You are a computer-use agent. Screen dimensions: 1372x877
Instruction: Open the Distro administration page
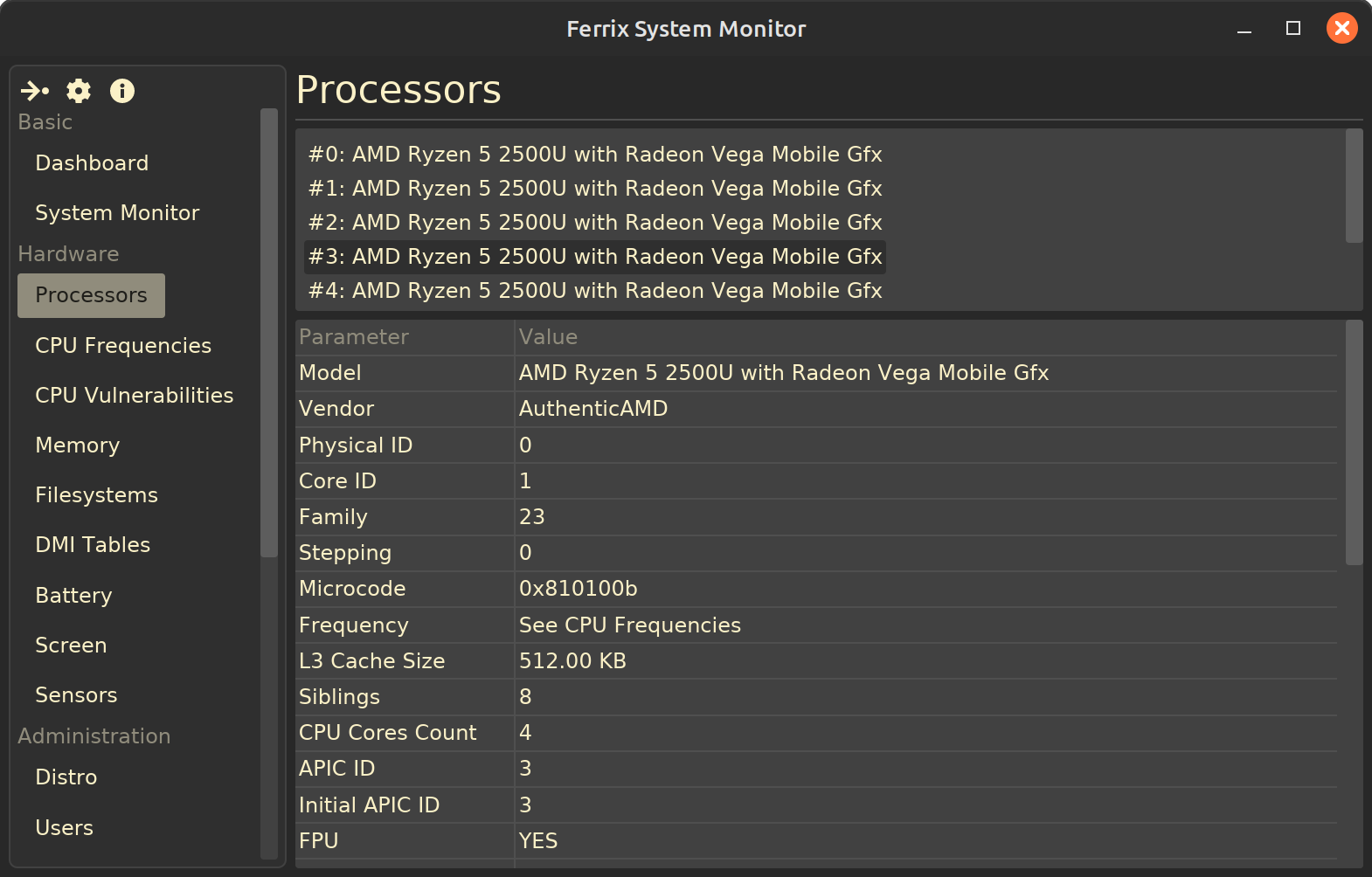pos(66,777)
